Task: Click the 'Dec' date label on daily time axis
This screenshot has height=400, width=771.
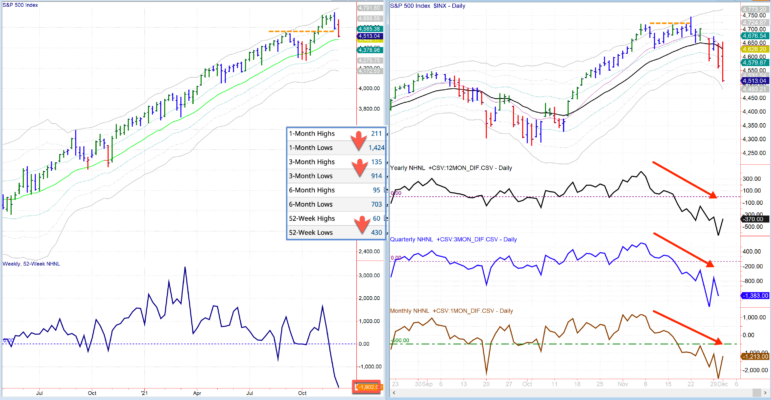Action: point(722,384)
